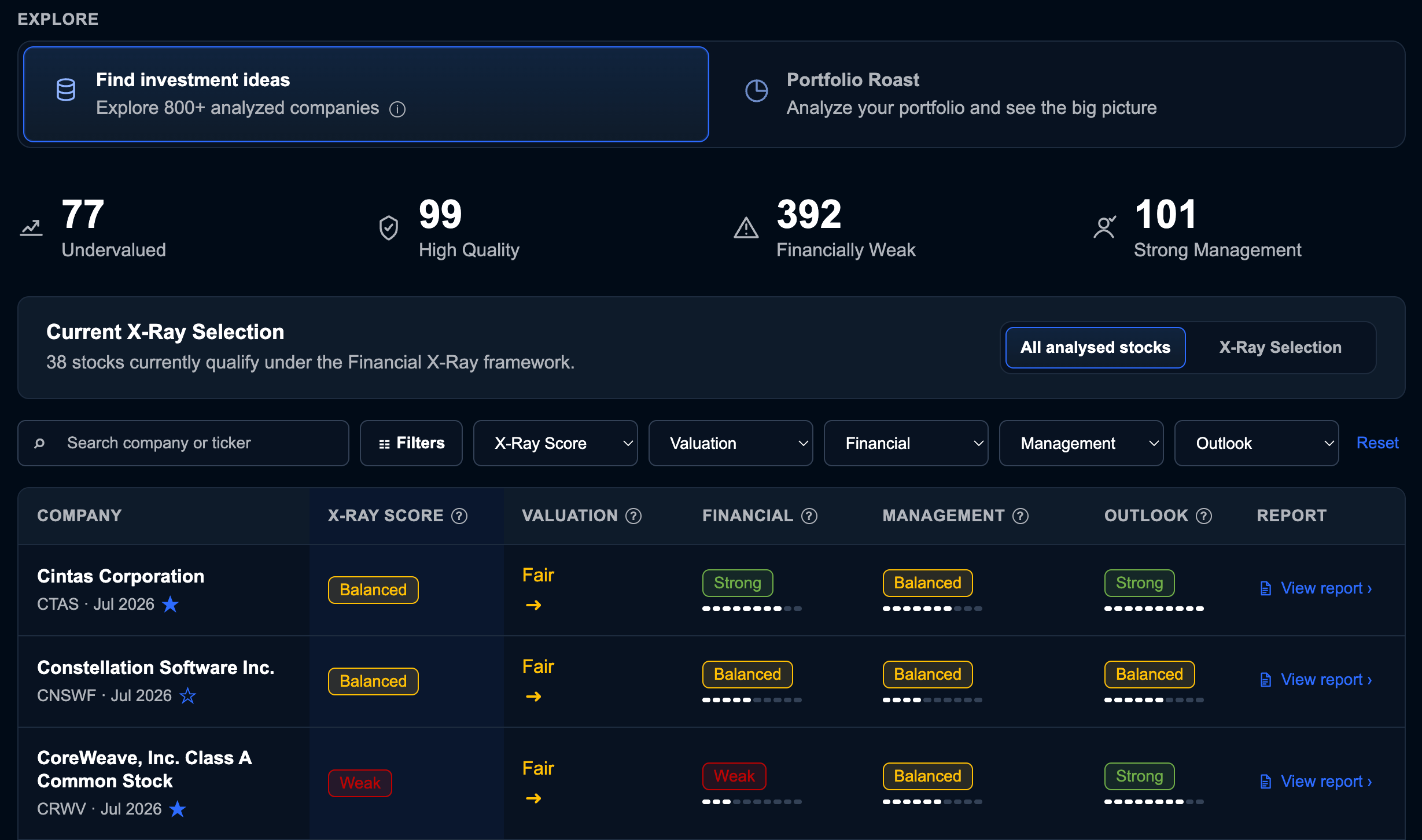The width and height of the screenshot is (1422, 840).
Task: Click the X-Ray Score help icon
Action: coord(459,515)
